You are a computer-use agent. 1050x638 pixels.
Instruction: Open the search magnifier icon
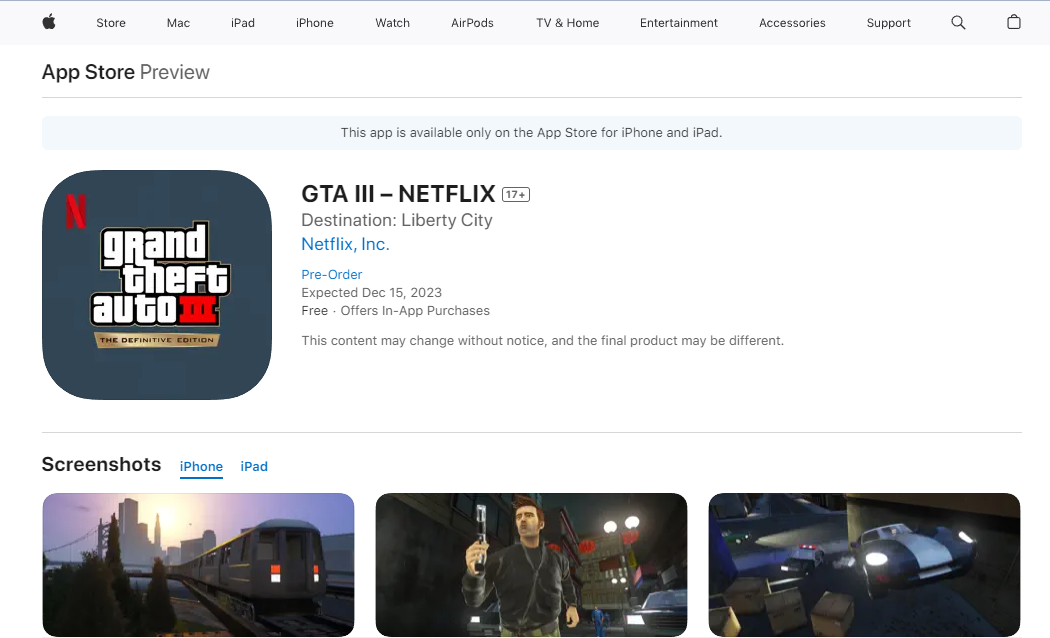click(x=958, y=23)
